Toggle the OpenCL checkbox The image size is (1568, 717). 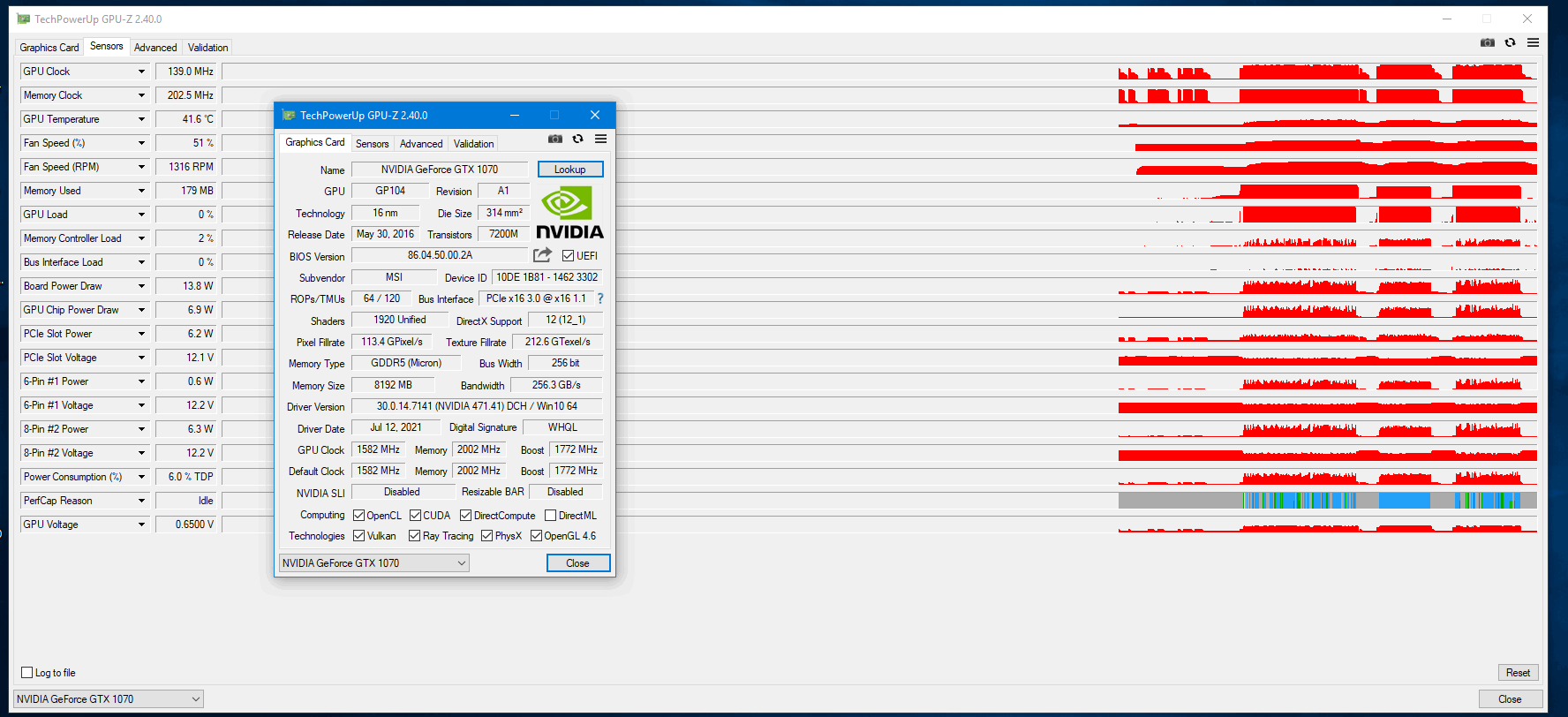pyautogui.click(x=358, y=516)
